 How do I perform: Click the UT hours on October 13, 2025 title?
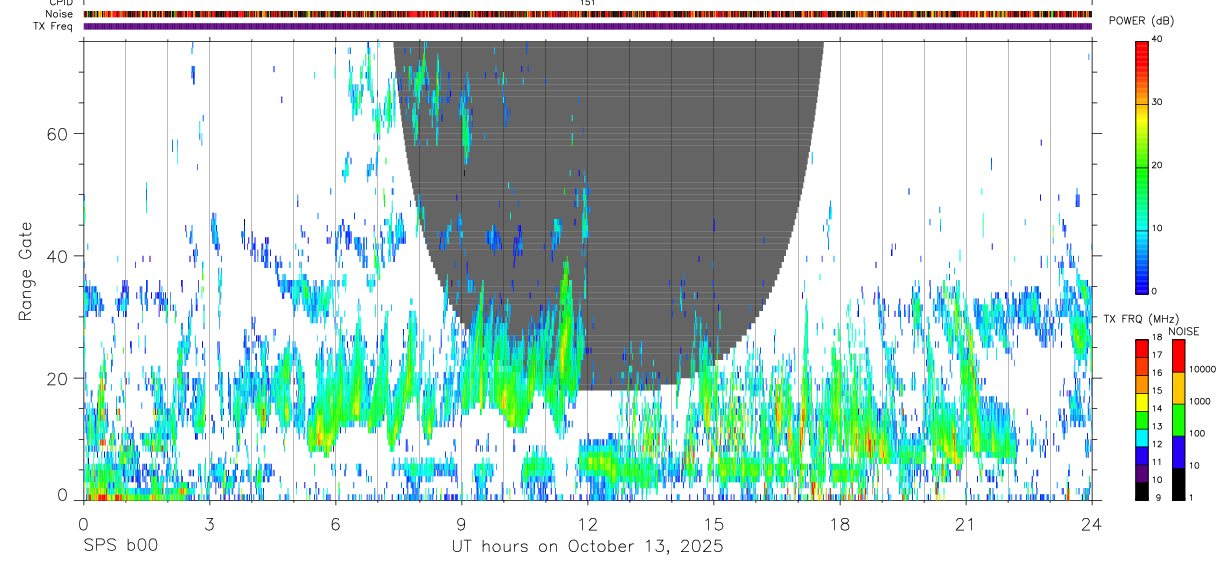pyautogui.click(x=587, y=547)
